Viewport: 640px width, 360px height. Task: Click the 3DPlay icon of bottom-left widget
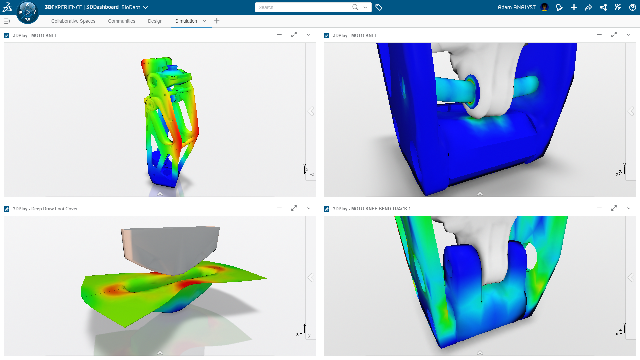(7, 209)
